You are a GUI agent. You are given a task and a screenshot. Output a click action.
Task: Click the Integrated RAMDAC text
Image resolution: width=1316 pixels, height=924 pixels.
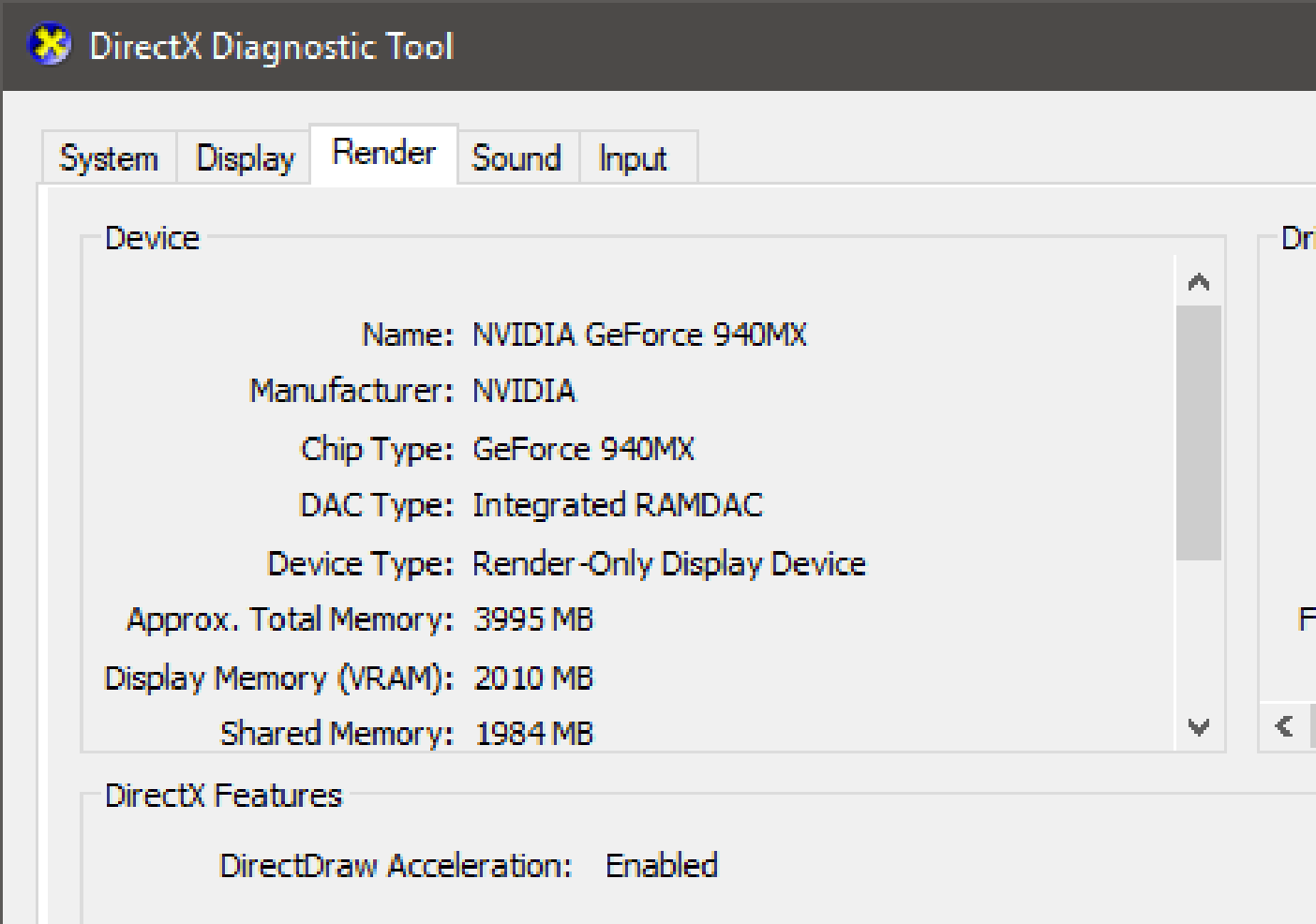(617, 505)
